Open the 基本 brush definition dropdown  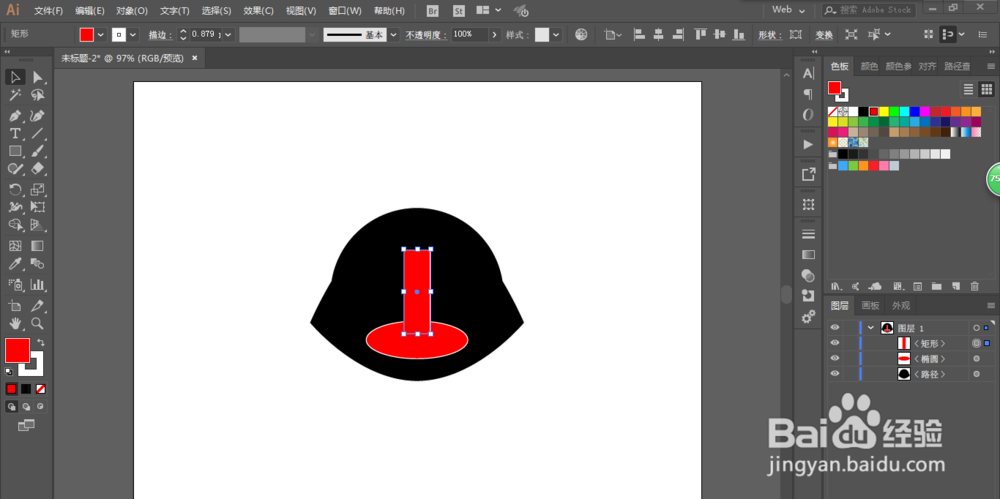(393, 34)
